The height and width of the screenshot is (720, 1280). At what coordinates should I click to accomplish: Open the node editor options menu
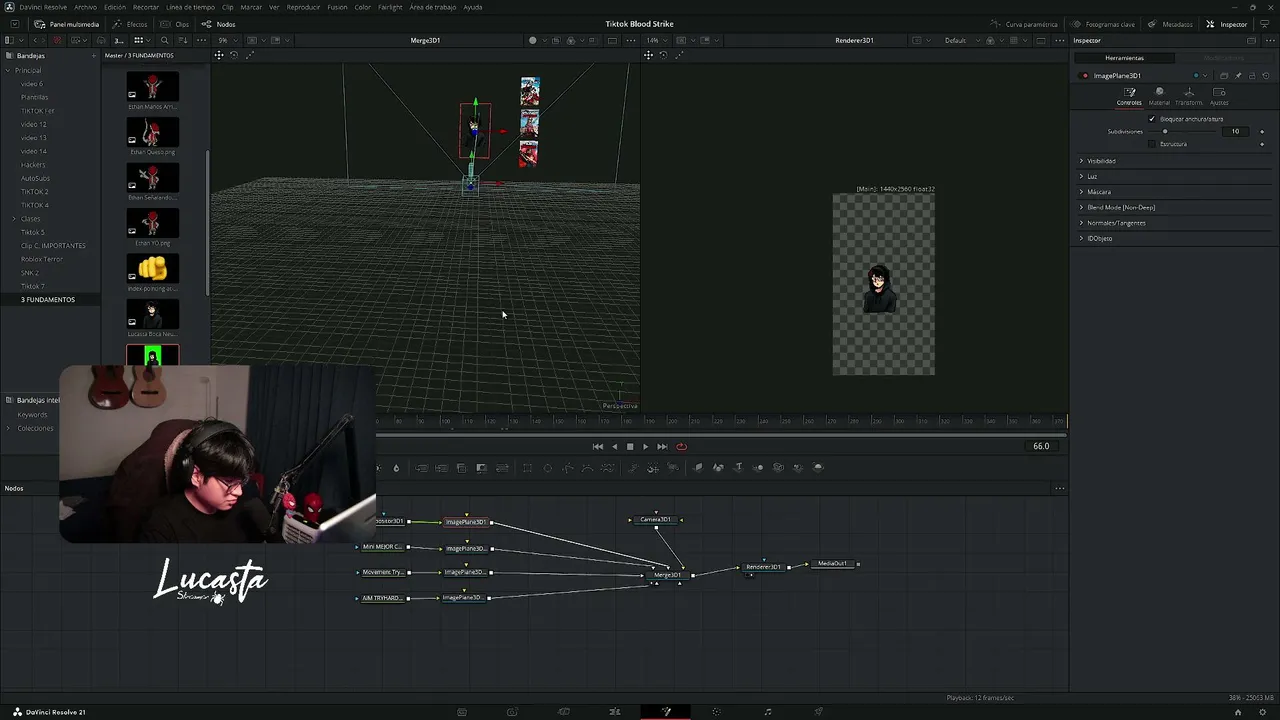tap(1059, 489)
